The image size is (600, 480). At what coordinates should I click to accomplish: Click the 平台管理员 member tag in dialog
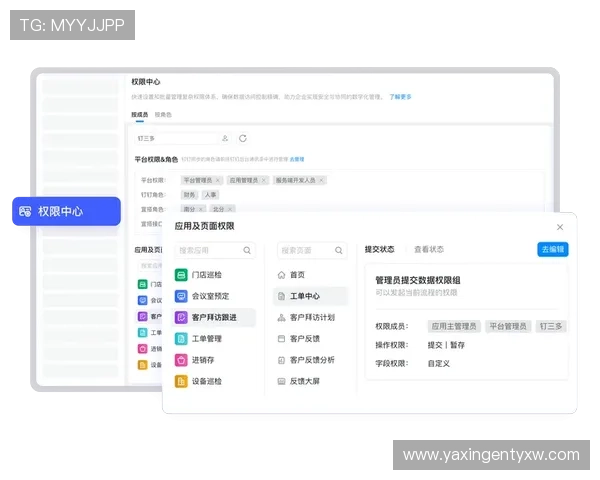[x=508, y=327]
